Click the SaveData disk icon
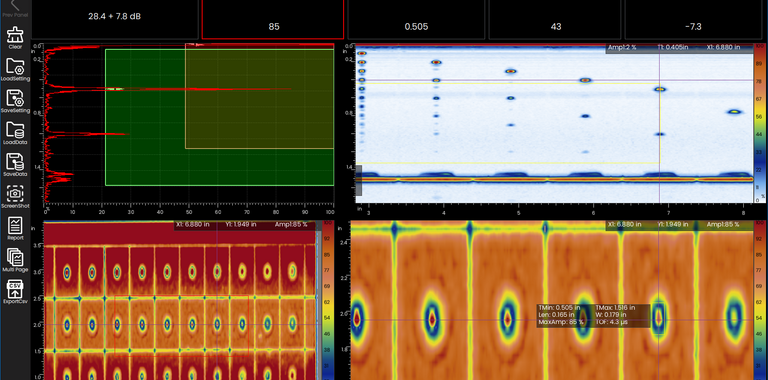 [15, 162]
